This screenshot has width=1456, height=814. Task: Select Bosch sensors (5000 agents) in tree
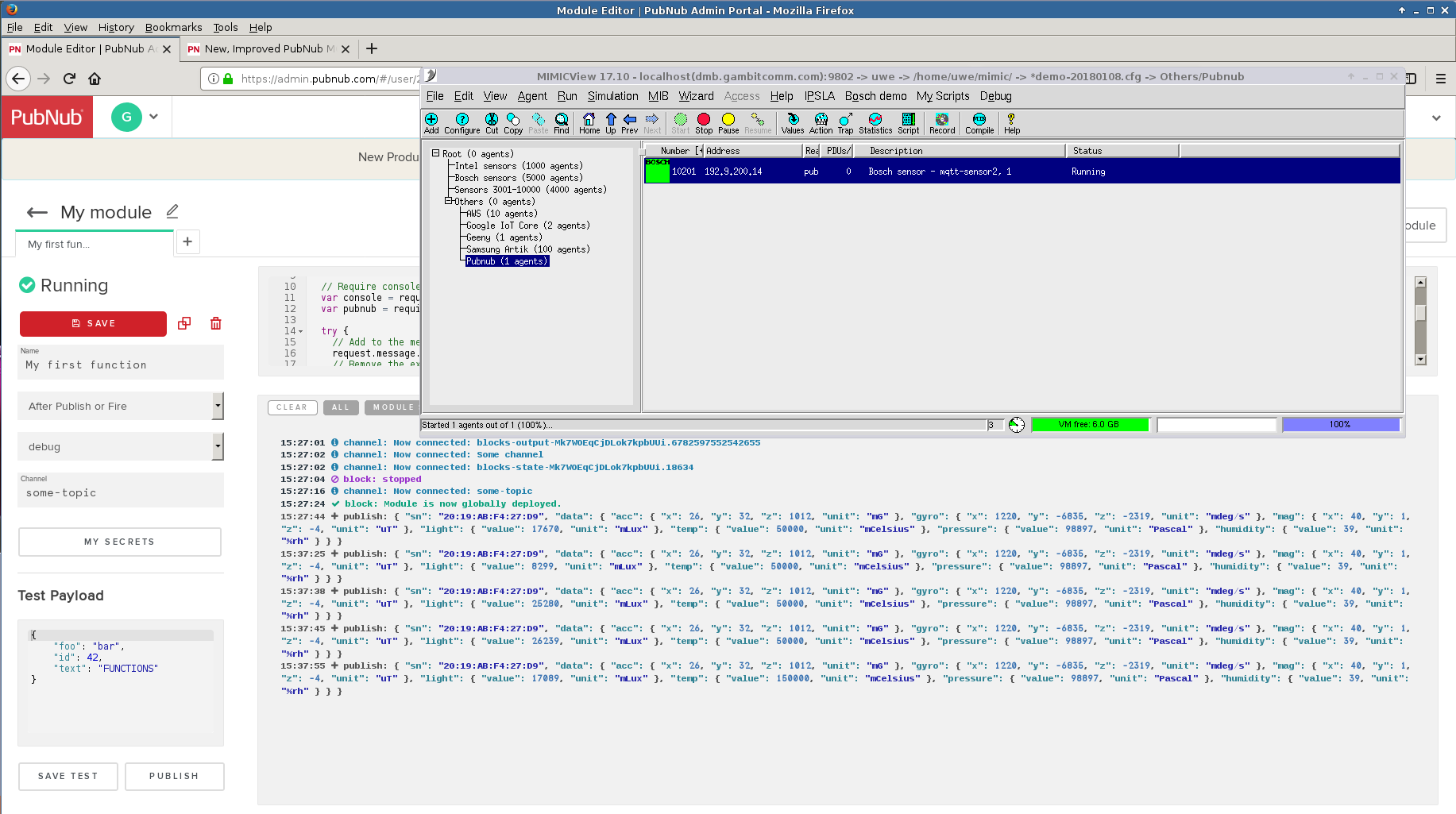click(x=519, y=178)
